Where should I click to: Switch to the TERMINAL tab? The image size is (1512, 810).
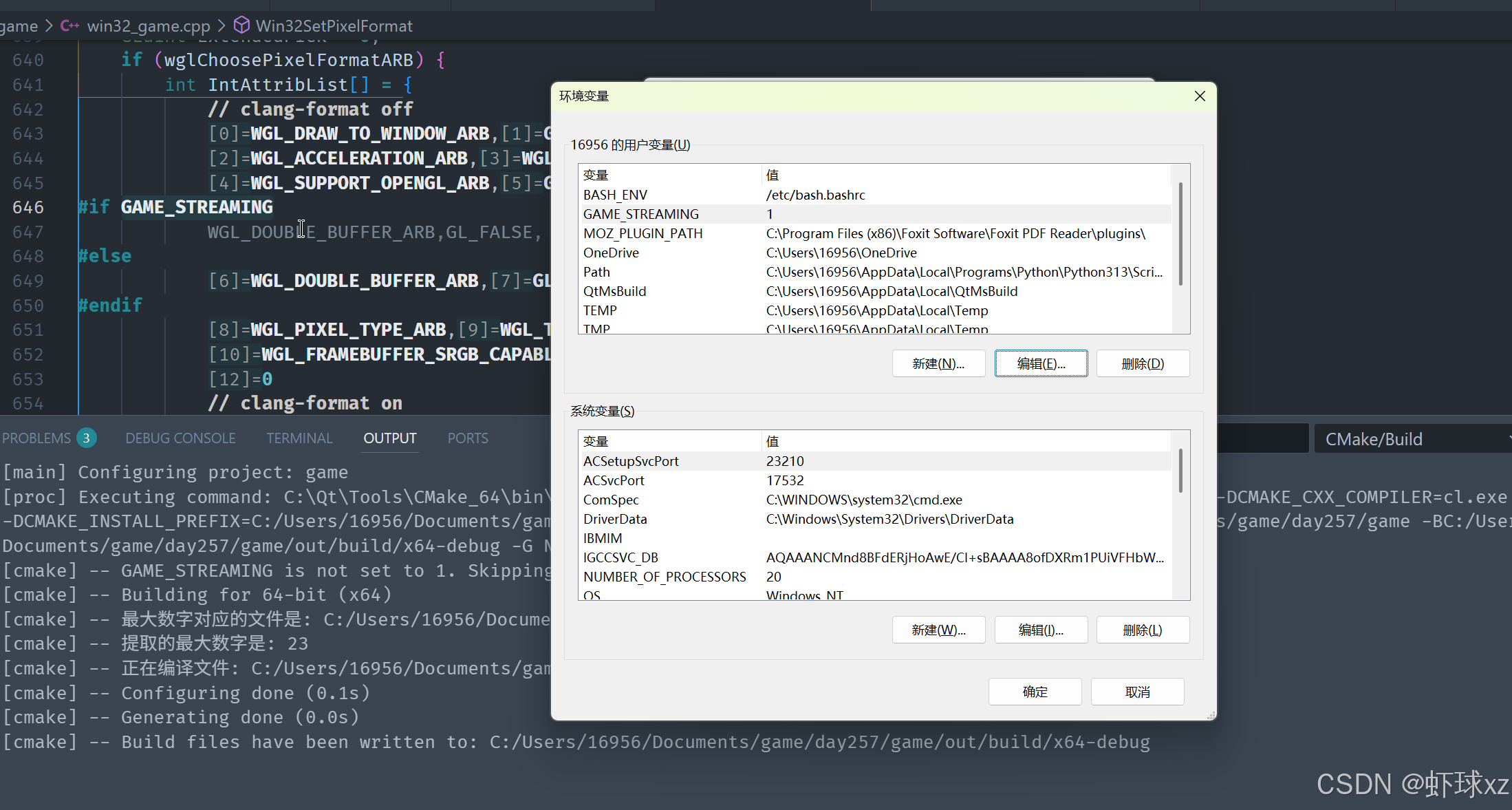[299, 438]
